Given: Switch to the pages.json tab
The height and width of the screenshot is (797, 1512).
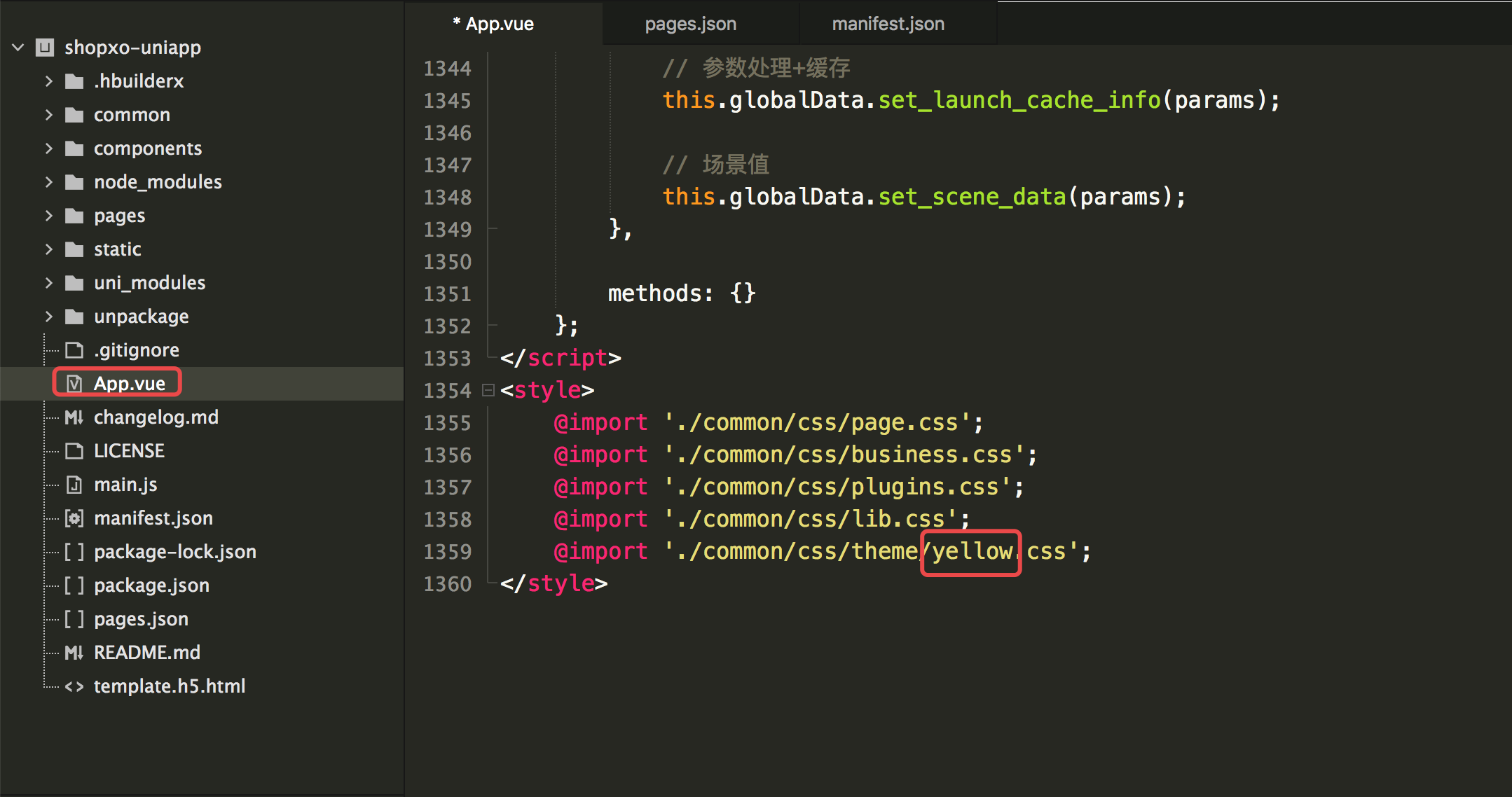Looking at the screenshot, I should 690,24.
